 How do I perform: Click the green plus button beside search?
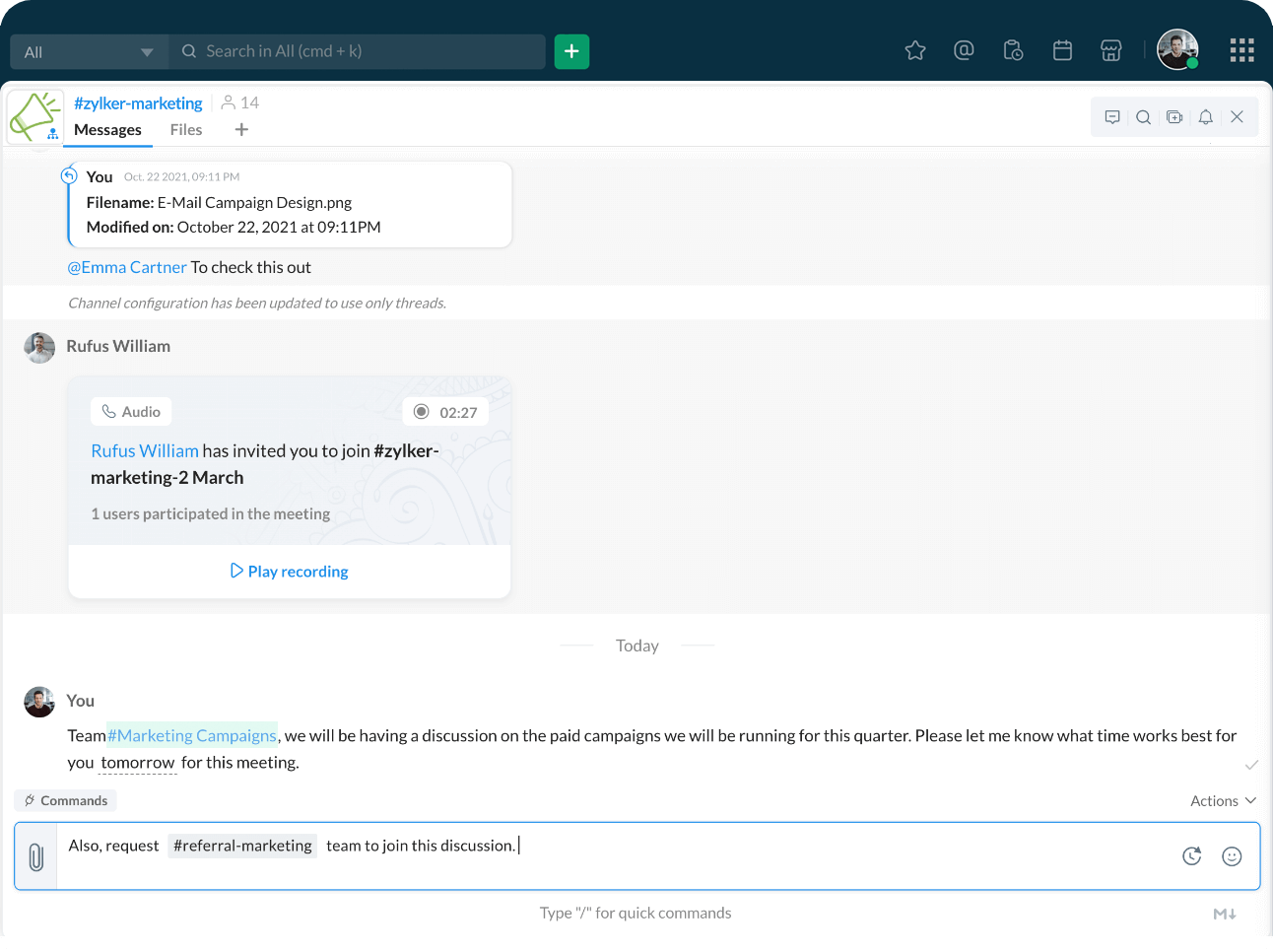[x=571, y=51]
